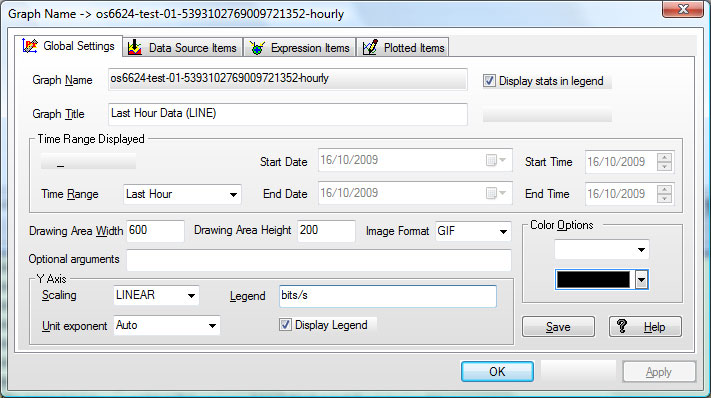Edit the Graph Title field

click(x=288, y=114)
